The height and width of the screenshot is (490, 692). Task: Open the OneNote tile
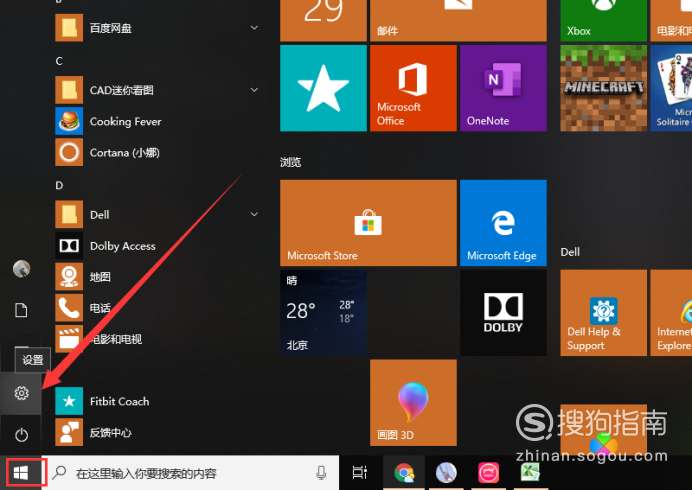point(503,88)
